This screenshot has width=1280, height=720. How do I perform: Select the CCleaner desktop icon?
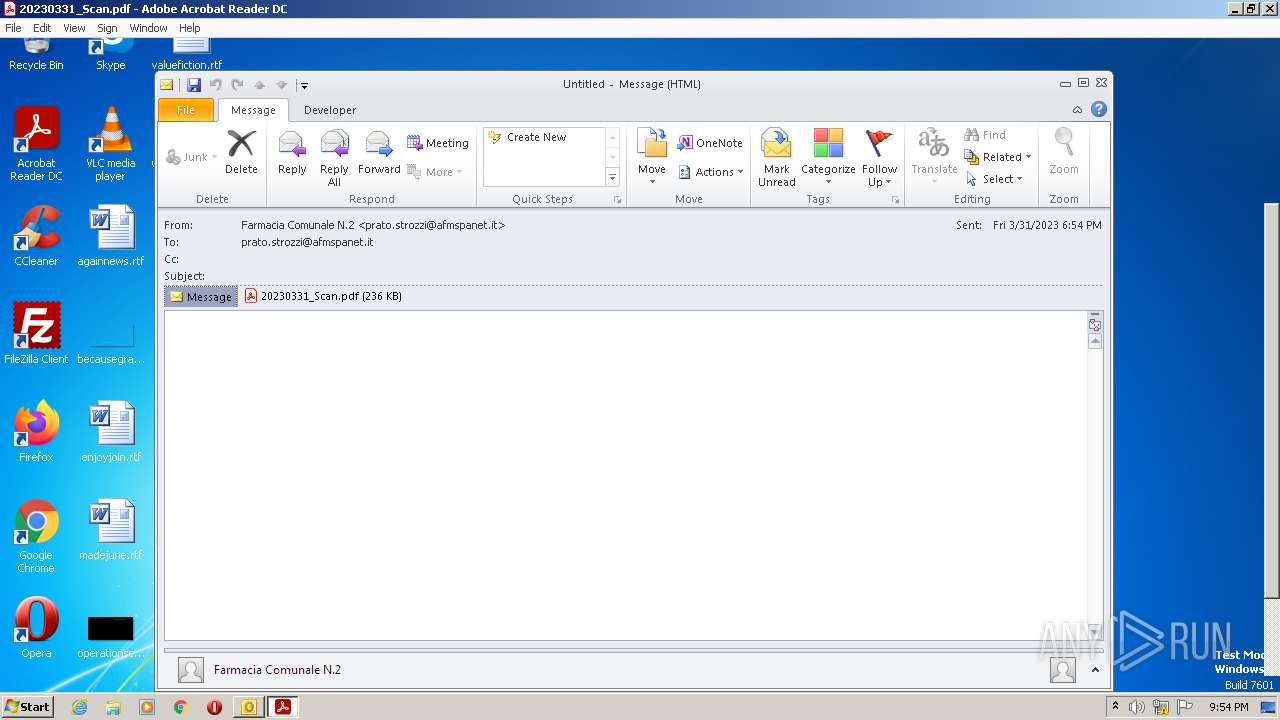36,236
